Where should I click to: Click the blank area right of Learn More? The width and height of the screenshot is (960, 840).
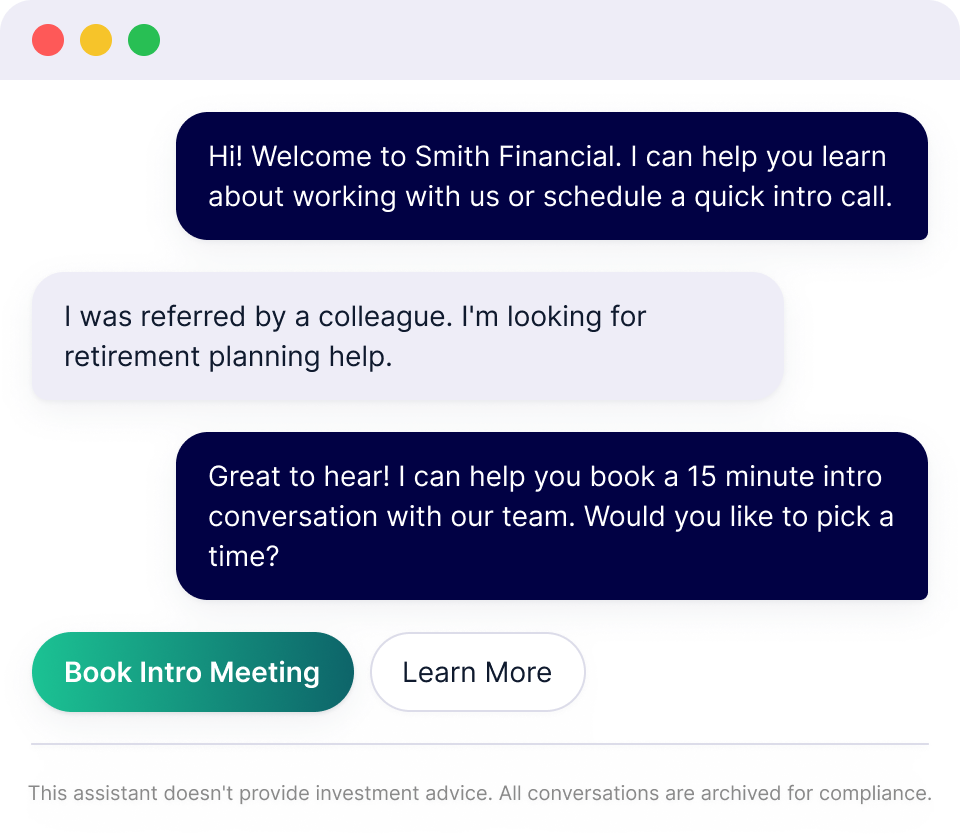[760, 672]
